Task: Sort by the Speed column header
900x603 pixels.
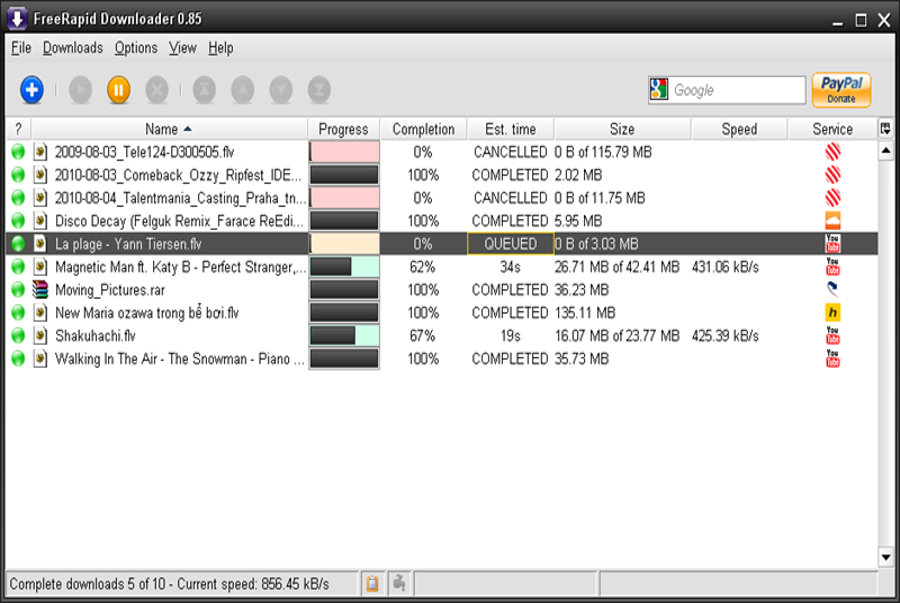Action: click(x=739, y=129)
